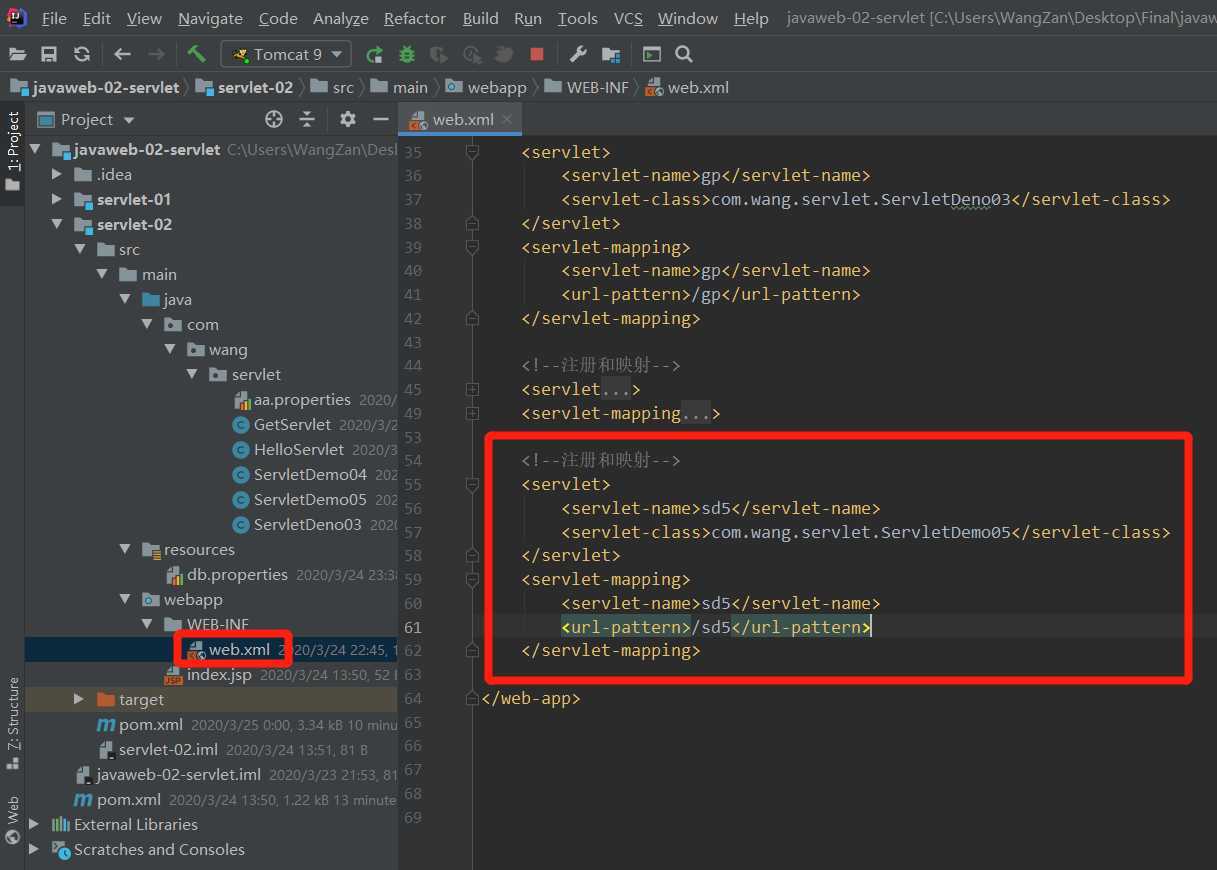
Task: Open the Refactor menu
Action: click(415, 19)
